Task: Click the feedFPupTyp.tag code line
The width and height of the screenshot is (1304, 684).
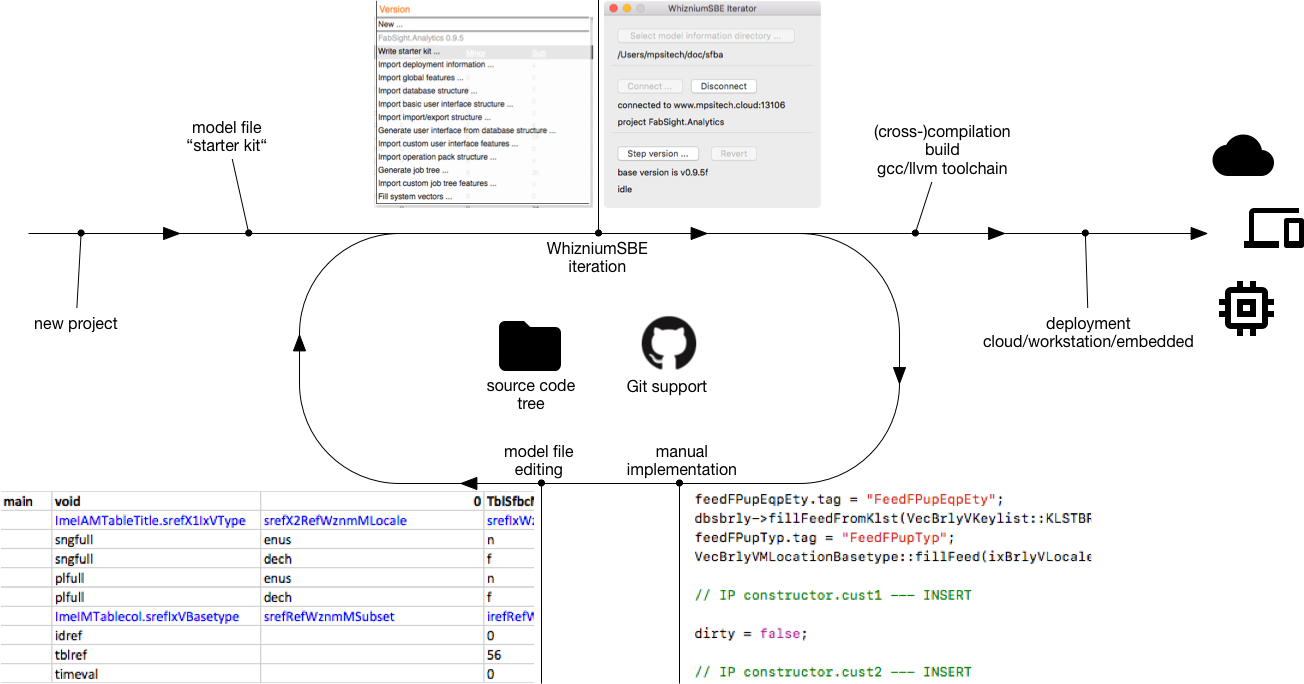Action: [830, 537]
